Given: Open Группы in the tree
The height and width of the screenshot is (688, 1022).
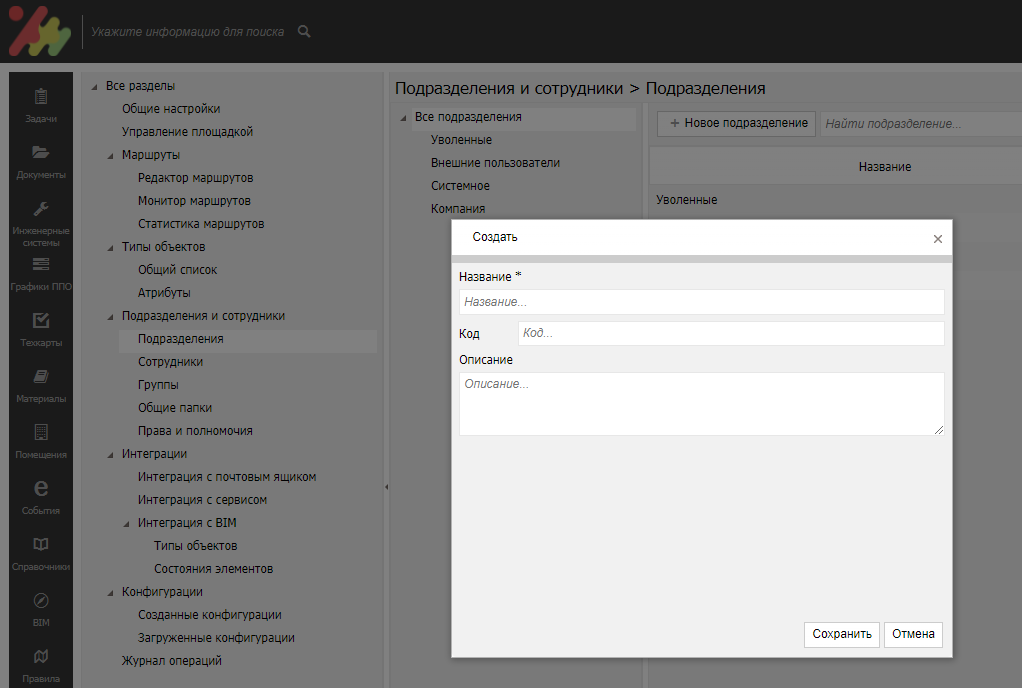Looking at the screenshot, I should (158, 384).
